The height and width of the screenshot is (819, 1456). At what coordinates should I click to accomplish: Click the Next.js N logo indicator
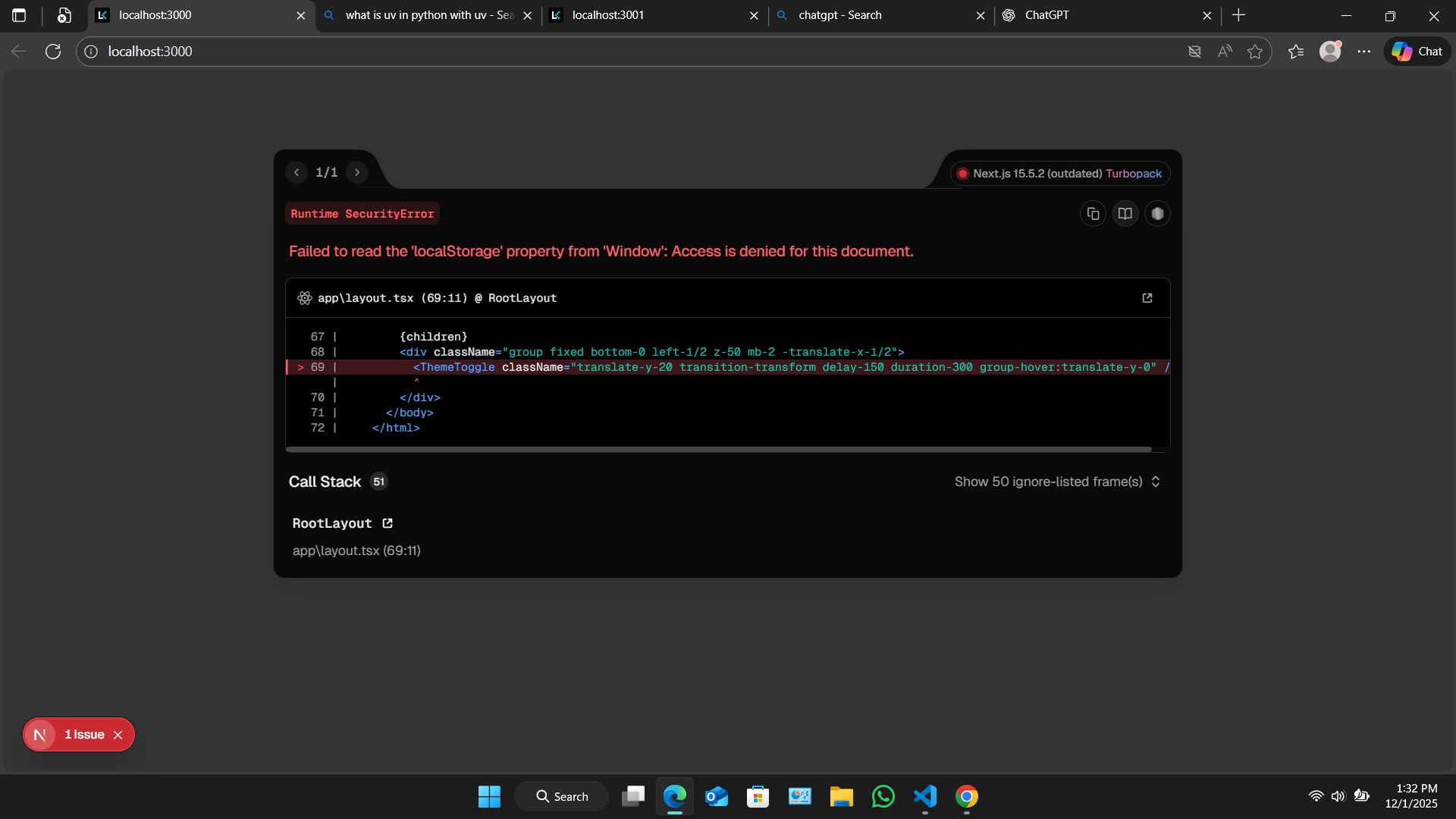40,735
